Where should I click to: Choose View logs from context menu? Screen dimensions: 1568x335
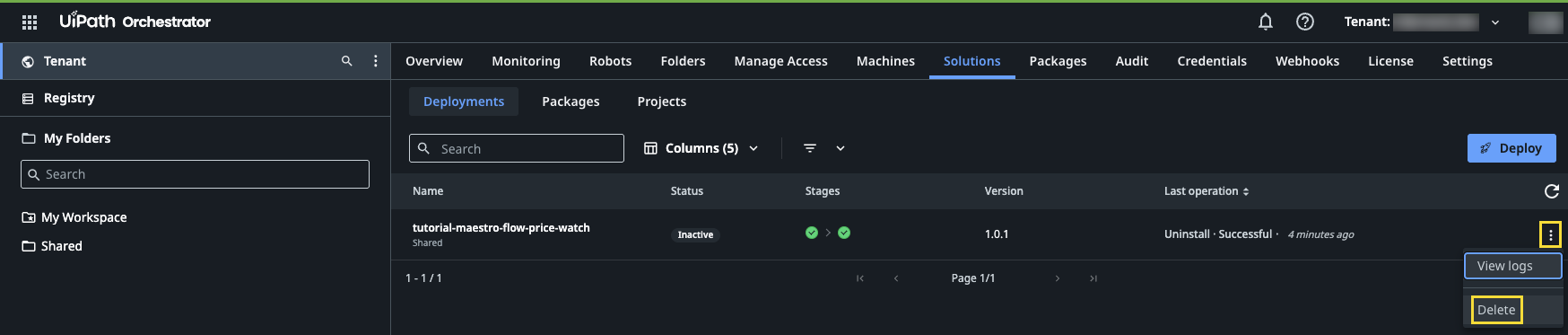click(1513, 266)
